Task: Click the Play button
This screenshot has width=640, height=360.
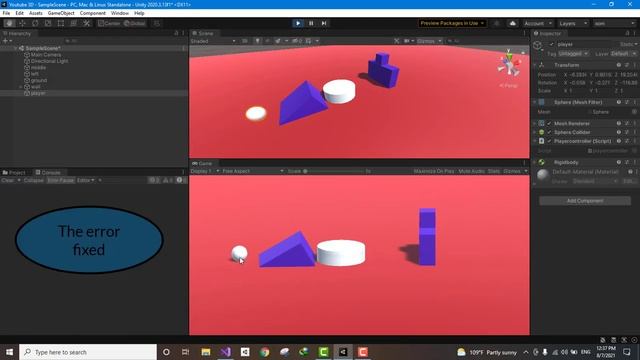Action: tap(298, 23)
